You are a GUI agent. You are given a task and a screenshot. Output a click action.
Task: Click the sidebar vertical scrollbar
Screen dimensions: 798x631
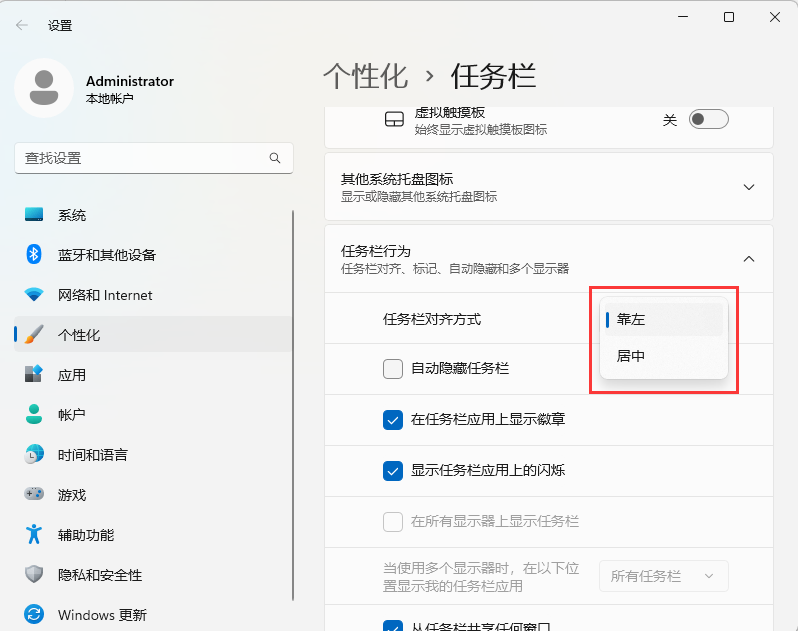click(293, 405)
